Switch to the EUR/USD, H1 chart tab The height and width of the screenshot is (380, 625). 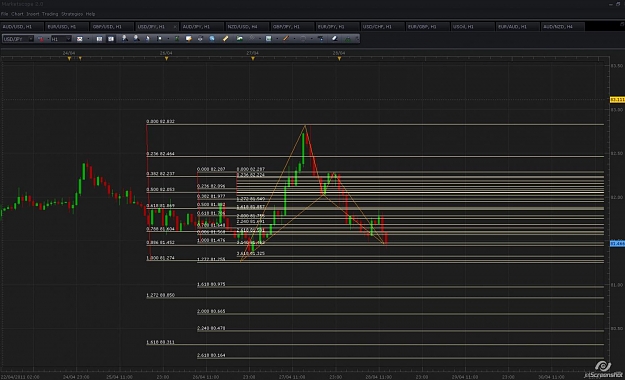click(x=67, y=27)
